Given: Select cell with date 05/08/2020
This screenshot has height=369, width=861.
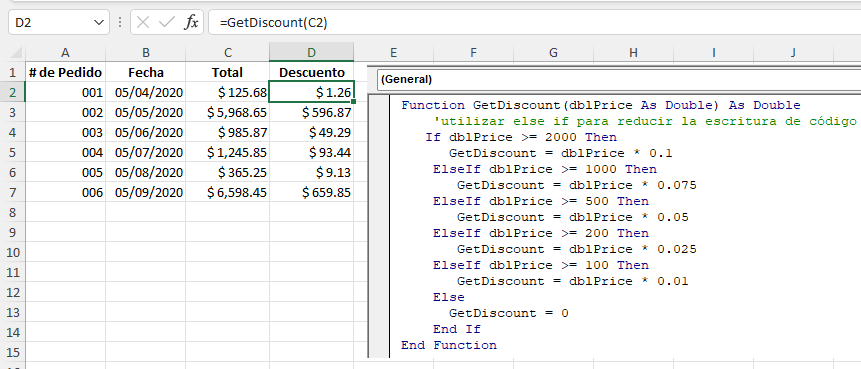Looking at the screenshot, I should click(146, 172).
